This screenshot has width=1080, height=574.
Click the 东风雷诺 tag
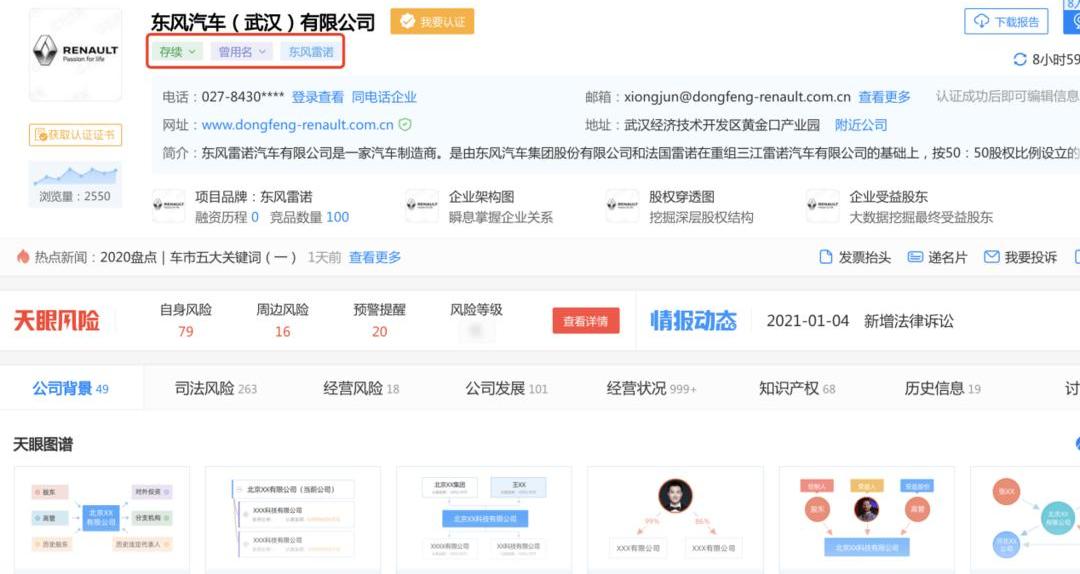tap(310, 52)
